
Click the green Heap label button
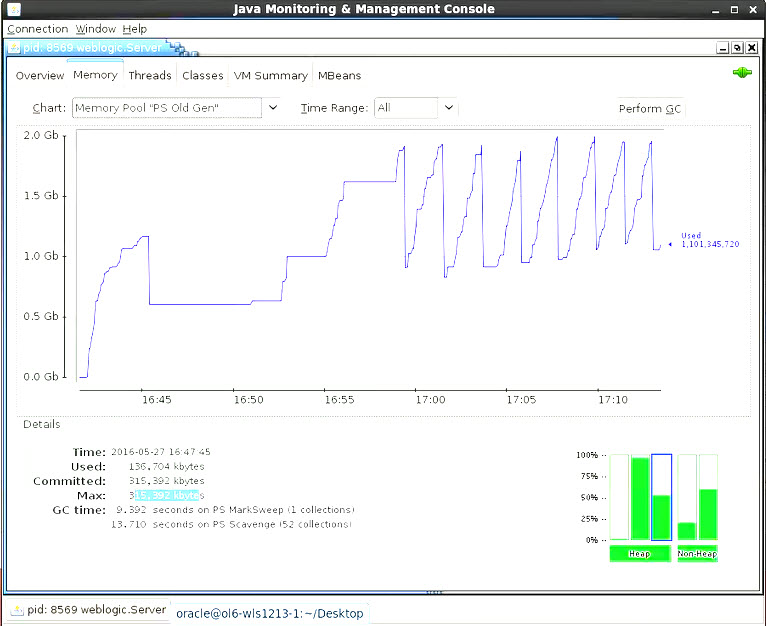[640, 554]
